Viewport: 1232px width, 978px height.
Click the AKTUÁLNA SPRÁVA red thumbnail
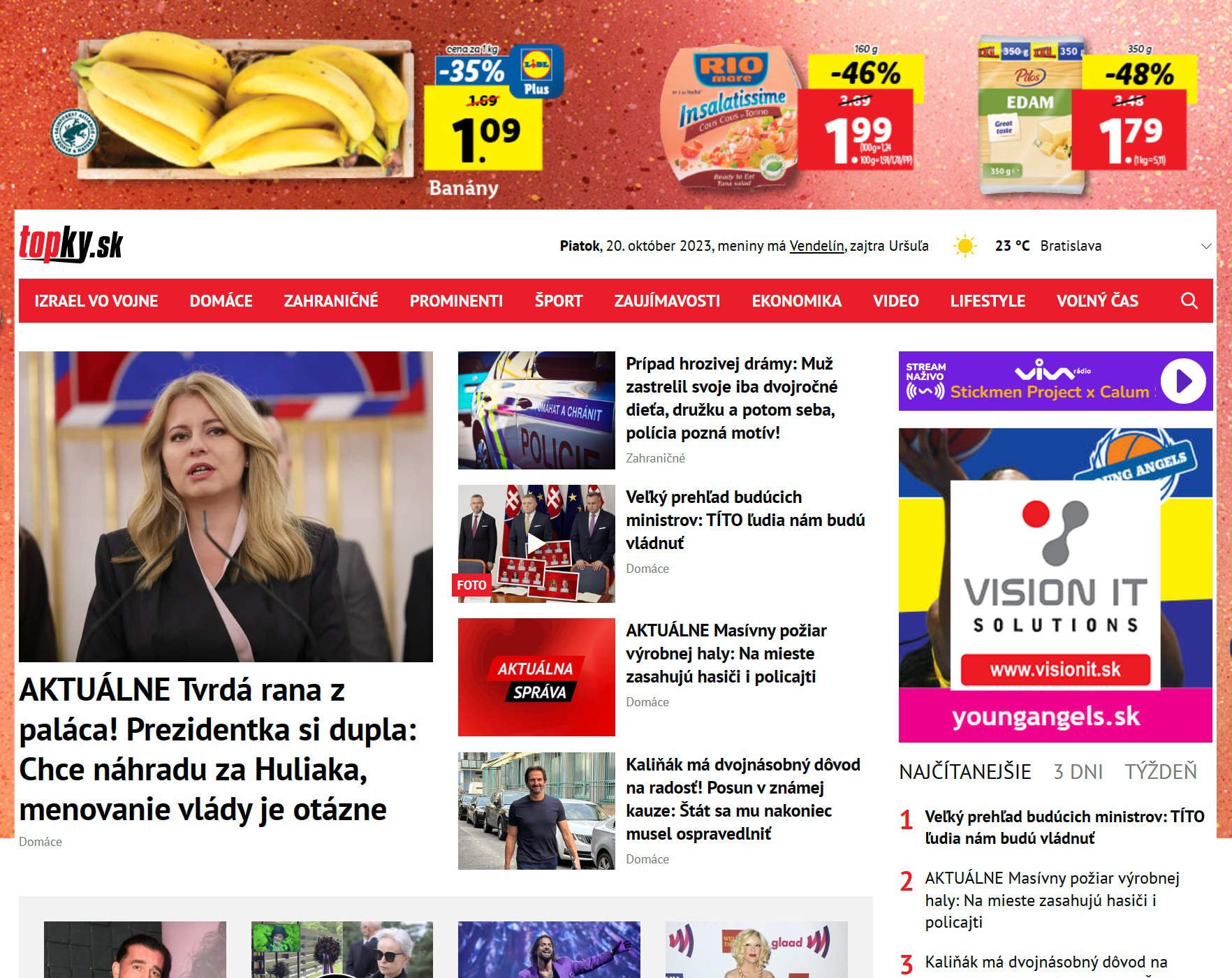click(x=536, y=677)
